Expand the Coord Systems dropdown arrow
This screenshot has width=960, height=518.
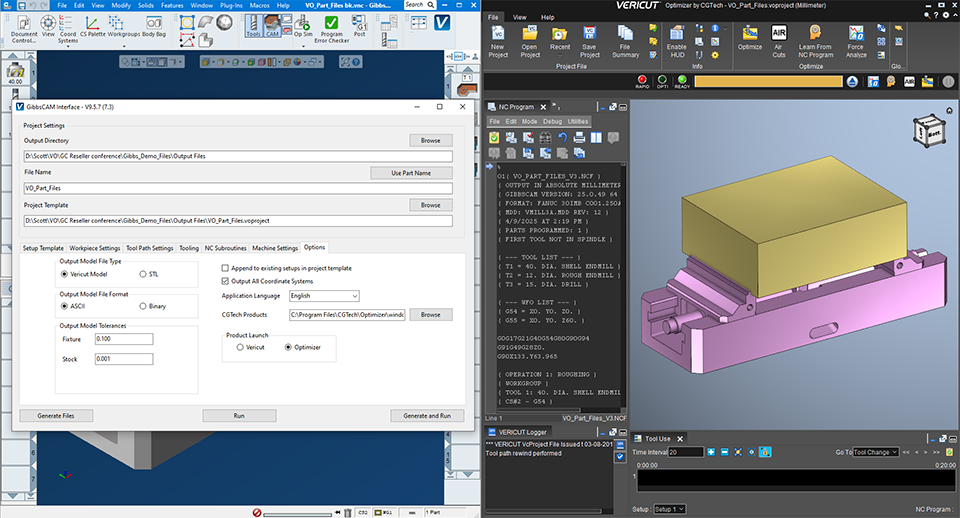(68, 46)
